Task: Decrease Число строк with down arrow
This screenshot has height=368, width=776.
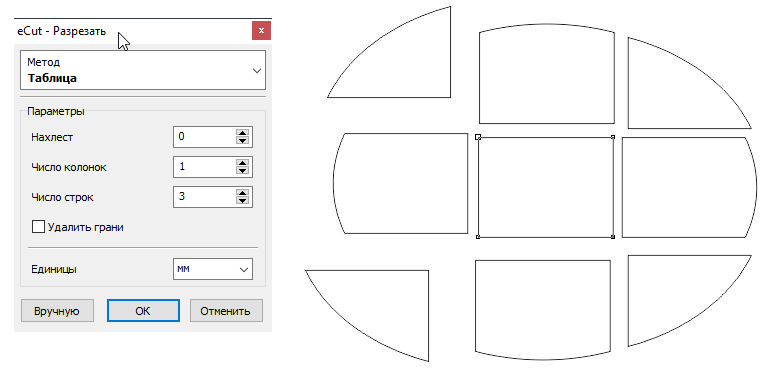Action: (x=242, y=200)
